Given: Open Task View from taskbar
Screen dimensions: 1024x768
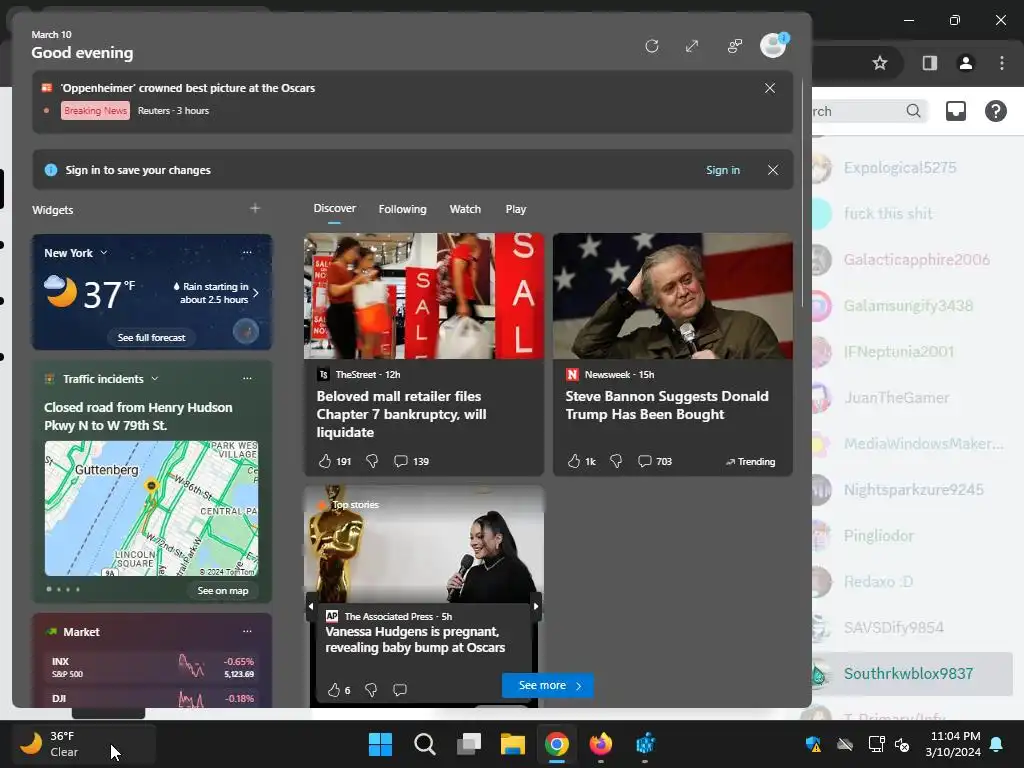Looking at the screenshot, I should 469,744.
